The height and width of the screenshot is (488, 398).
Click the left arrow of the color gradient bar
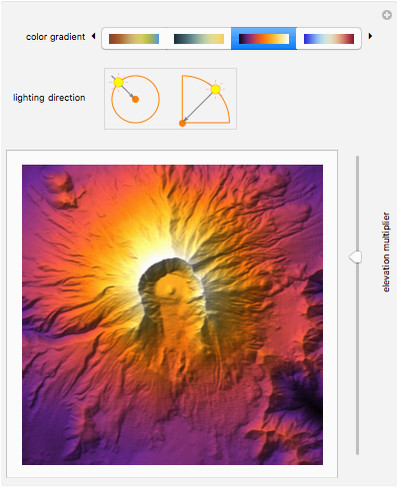point(94,36)
